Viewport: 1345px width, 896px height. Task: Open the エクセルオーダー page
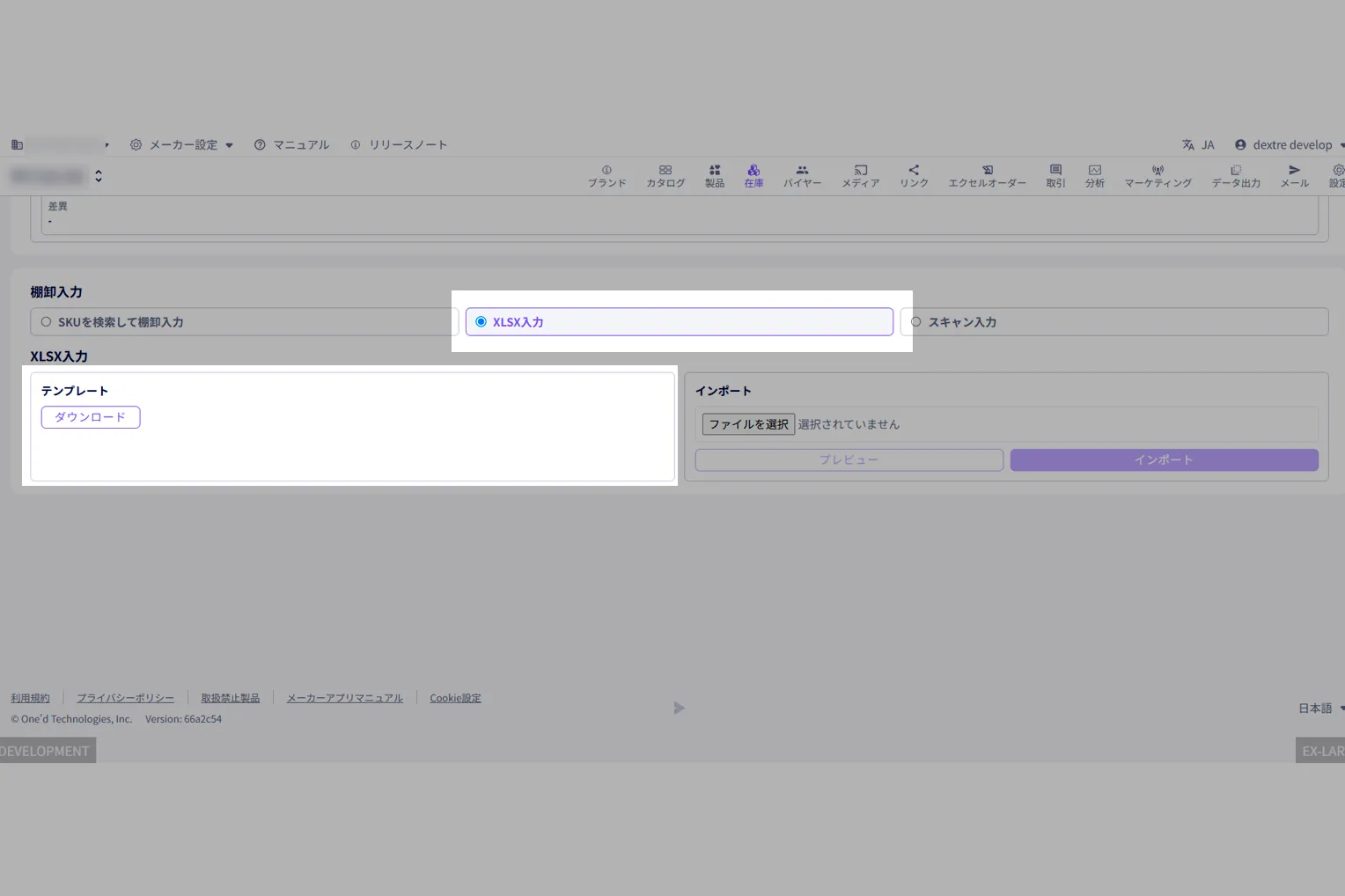[987, 176]
